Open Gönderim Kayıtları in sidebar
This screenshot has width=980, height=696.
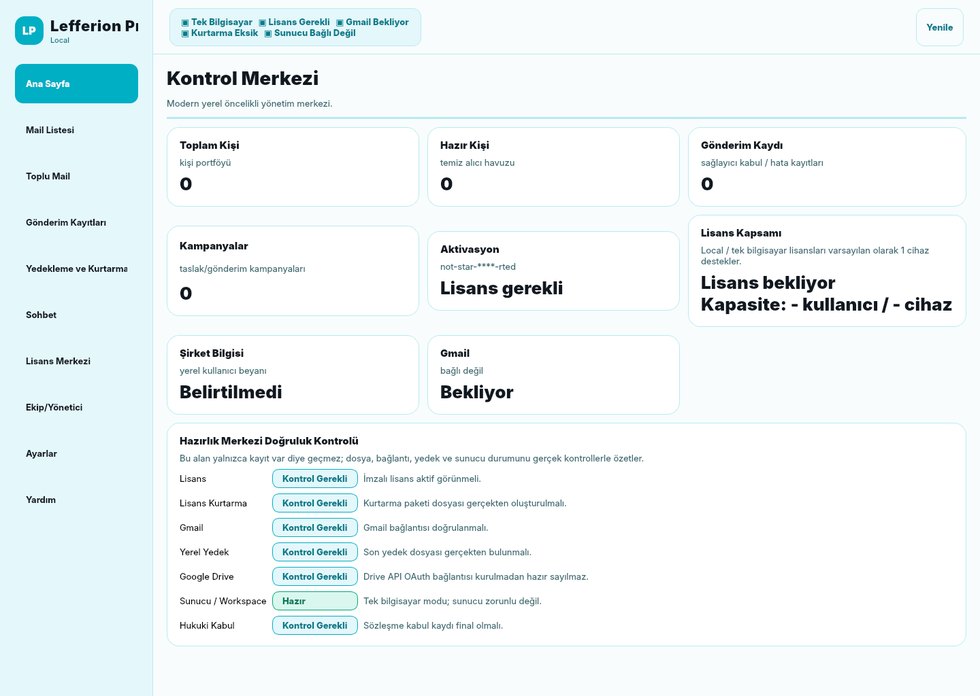(x=76, y=222)
